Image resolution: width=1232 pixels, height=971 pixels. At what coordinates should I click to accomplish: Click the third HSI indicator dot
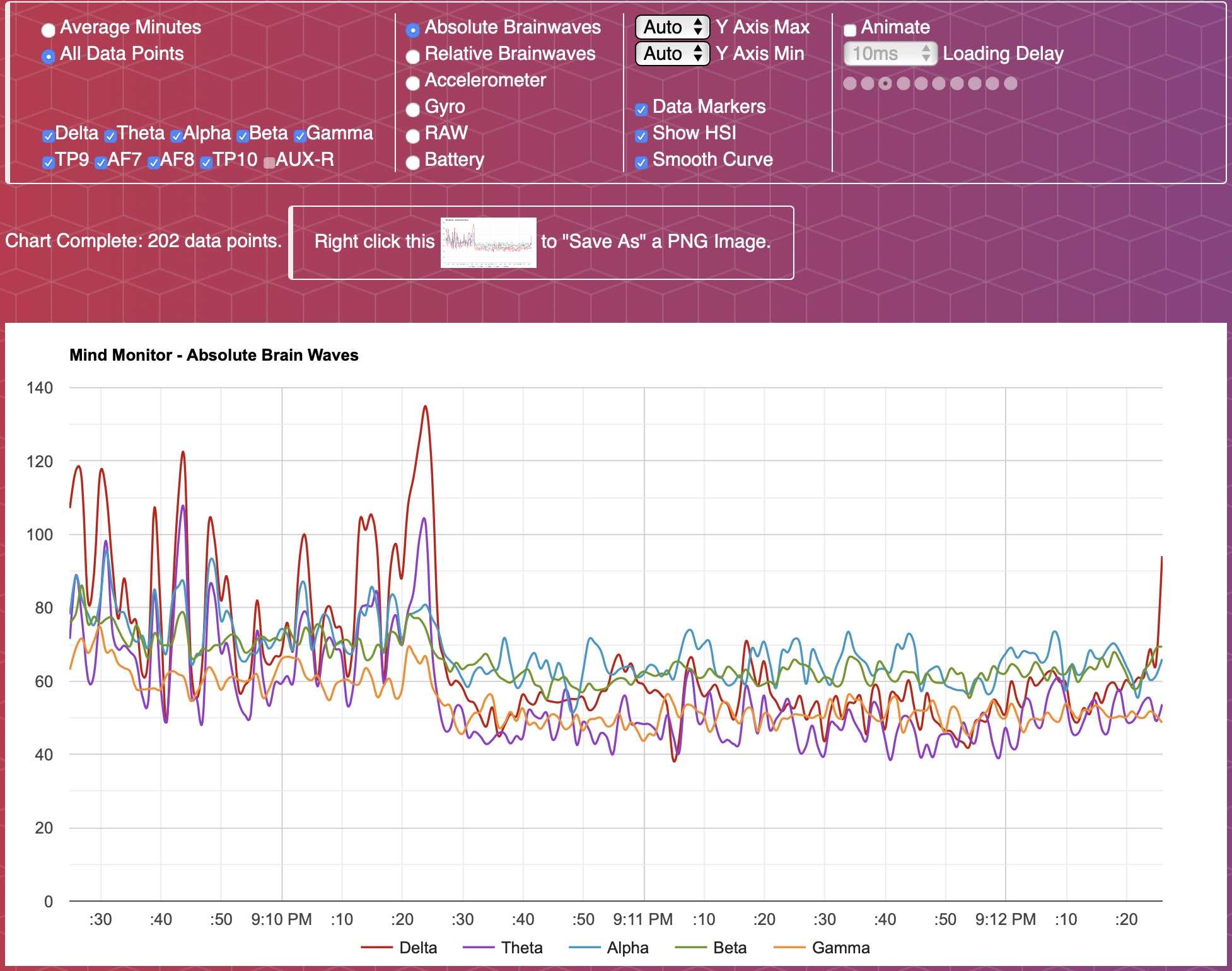[885, 83]
